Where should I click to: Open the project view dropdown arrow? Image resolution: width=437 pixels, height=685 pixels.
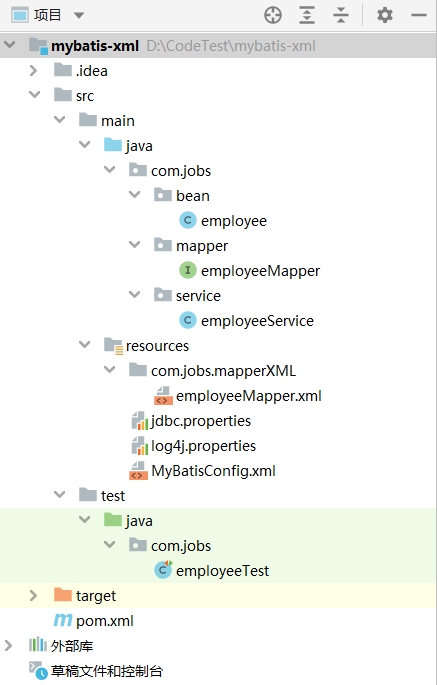point(79,16)
